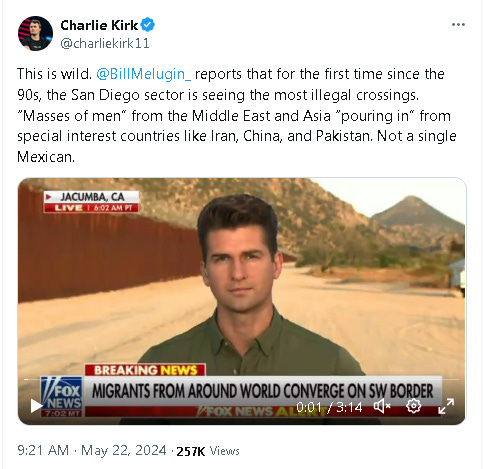Play the embedded Fox News video

click(x=36, y=406)
